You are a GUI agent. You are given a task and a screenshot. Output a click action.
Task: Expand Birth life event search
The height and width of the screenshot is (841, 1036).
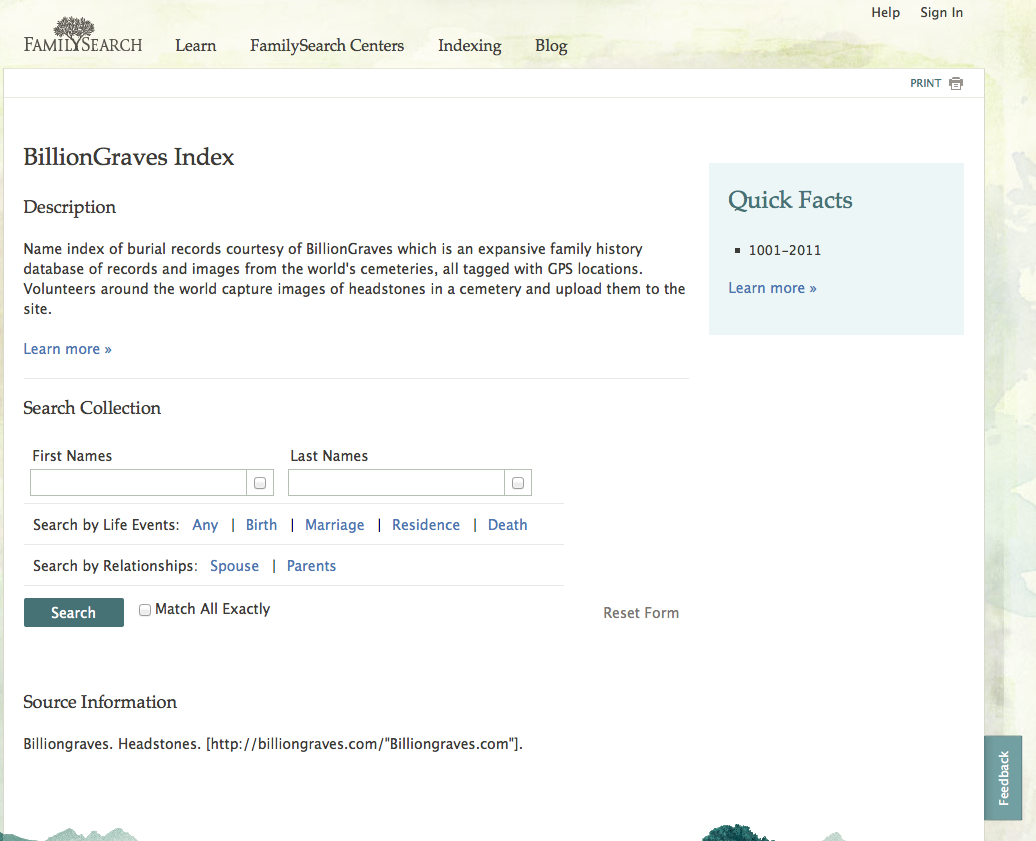coord(261,525)
